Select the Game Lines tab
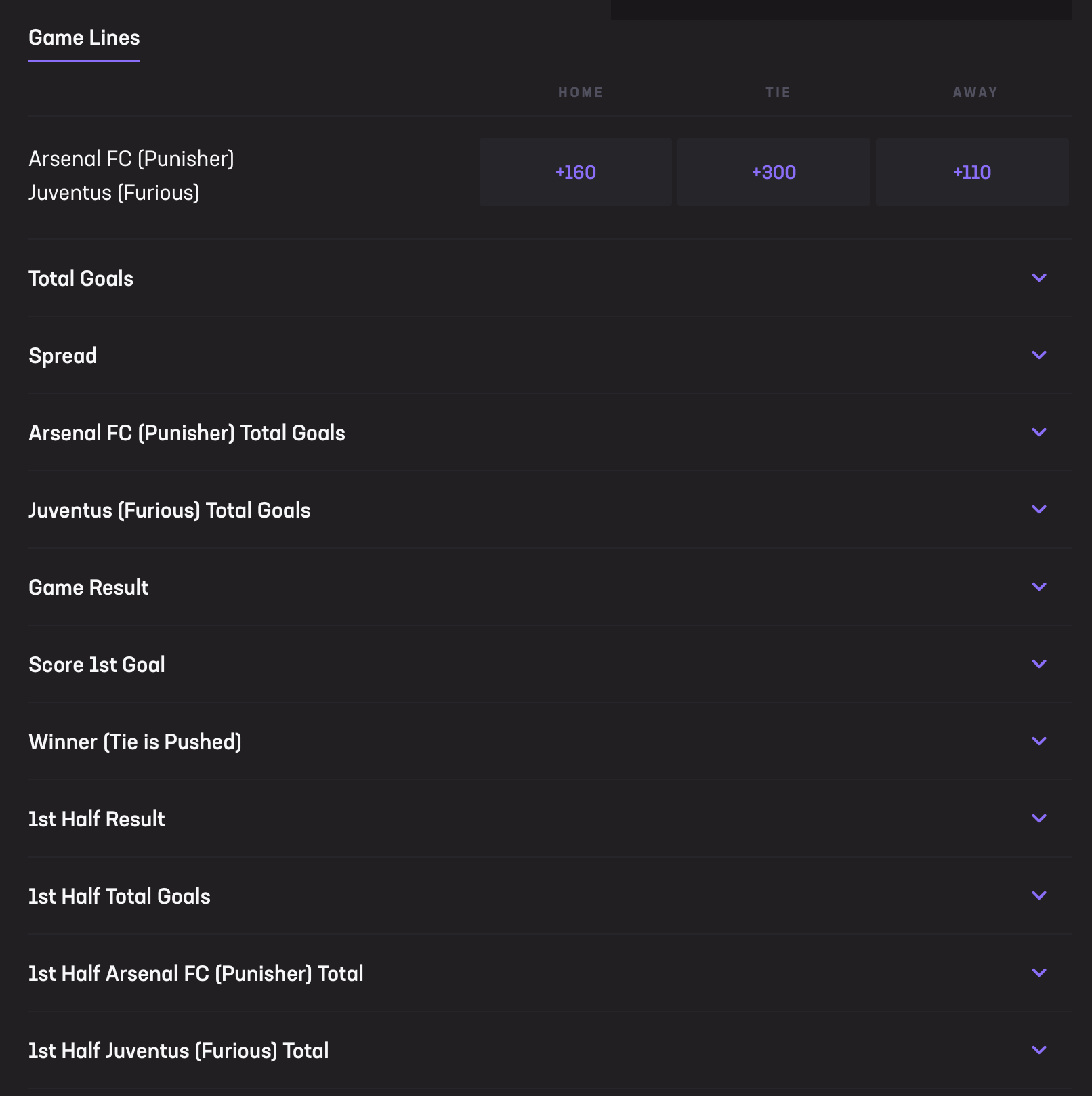1092x1096 pixels. (84, 38)
